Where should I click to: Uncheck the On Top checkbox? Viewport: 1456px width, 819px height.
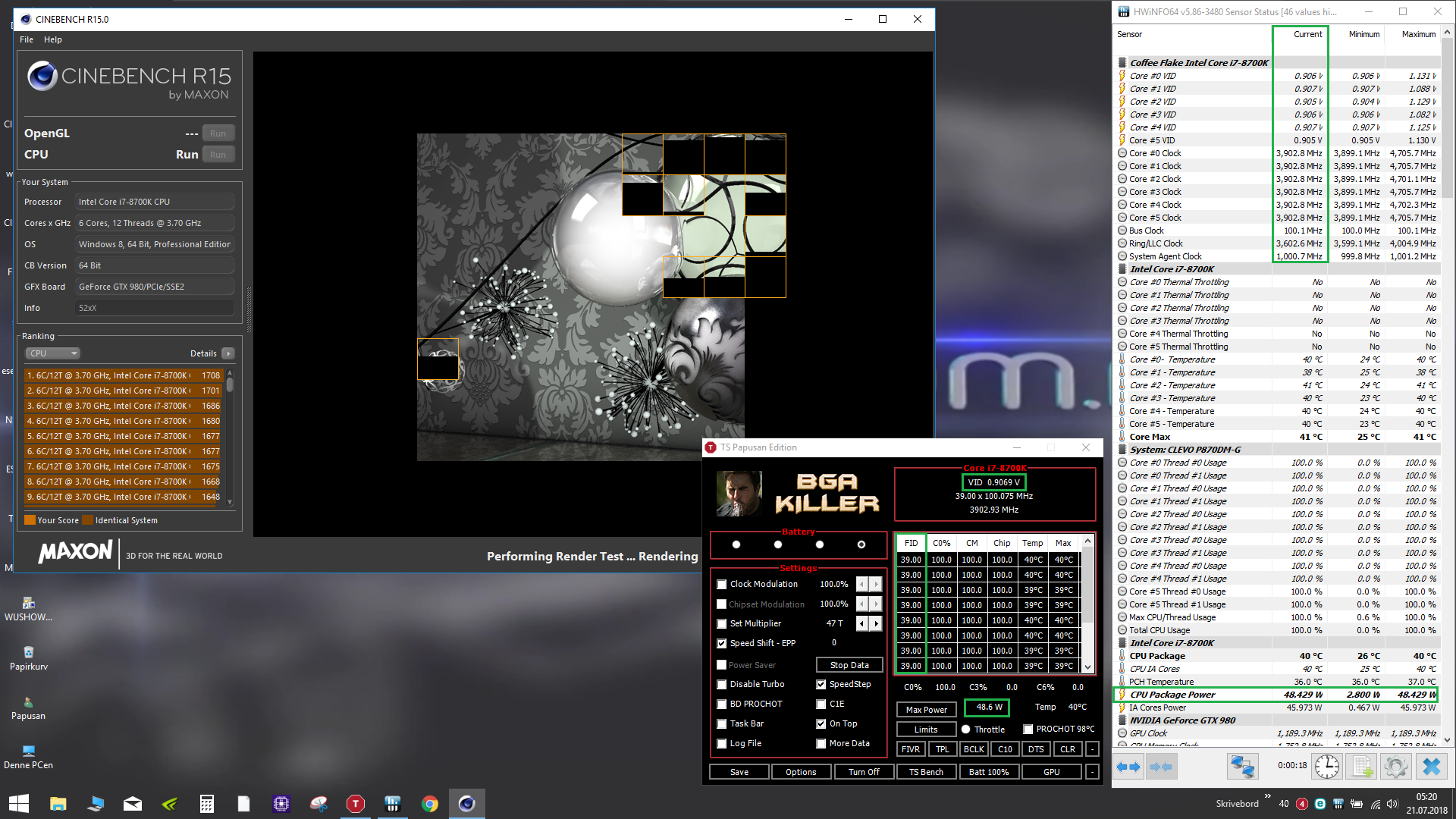click(x=821, y=723)
